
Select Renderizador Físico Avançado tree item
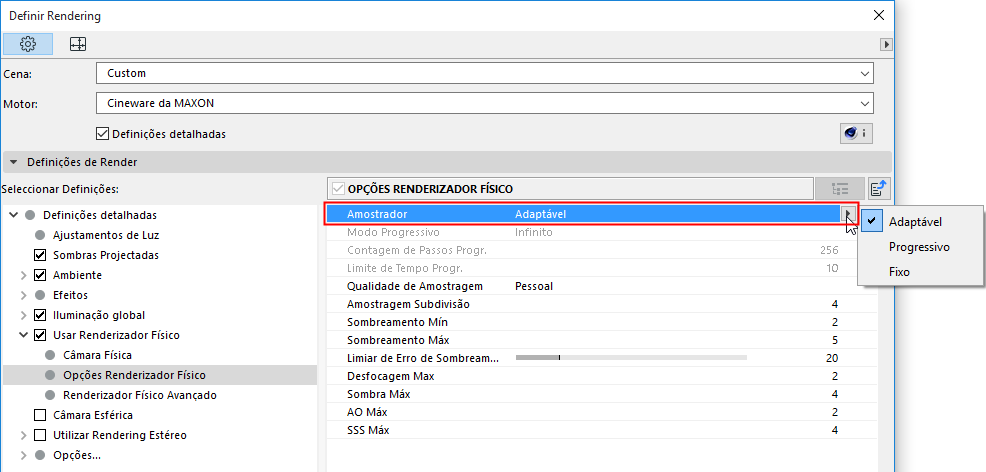[140, 395]
